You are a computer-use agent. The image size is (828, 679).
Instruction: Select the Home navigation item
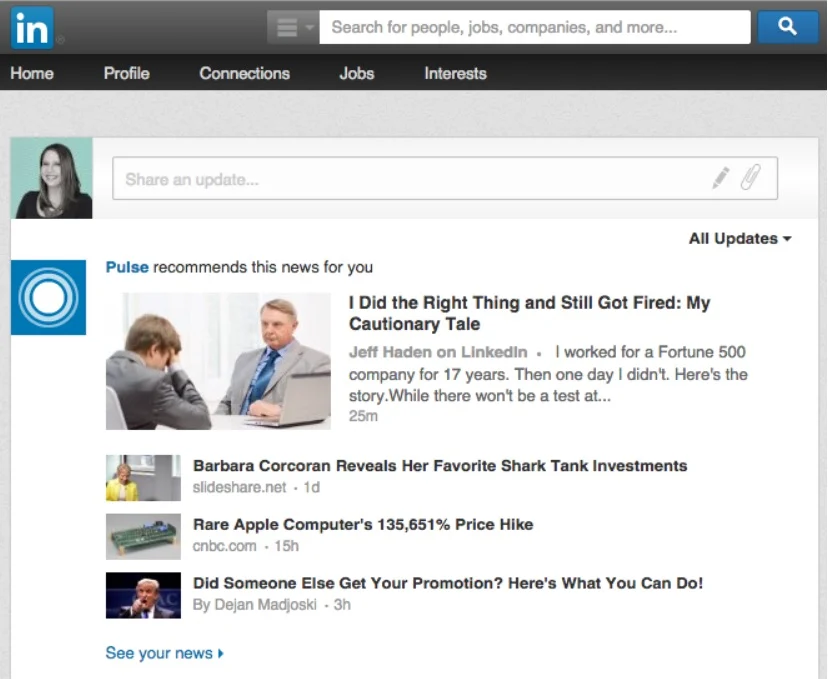[33, 73]
